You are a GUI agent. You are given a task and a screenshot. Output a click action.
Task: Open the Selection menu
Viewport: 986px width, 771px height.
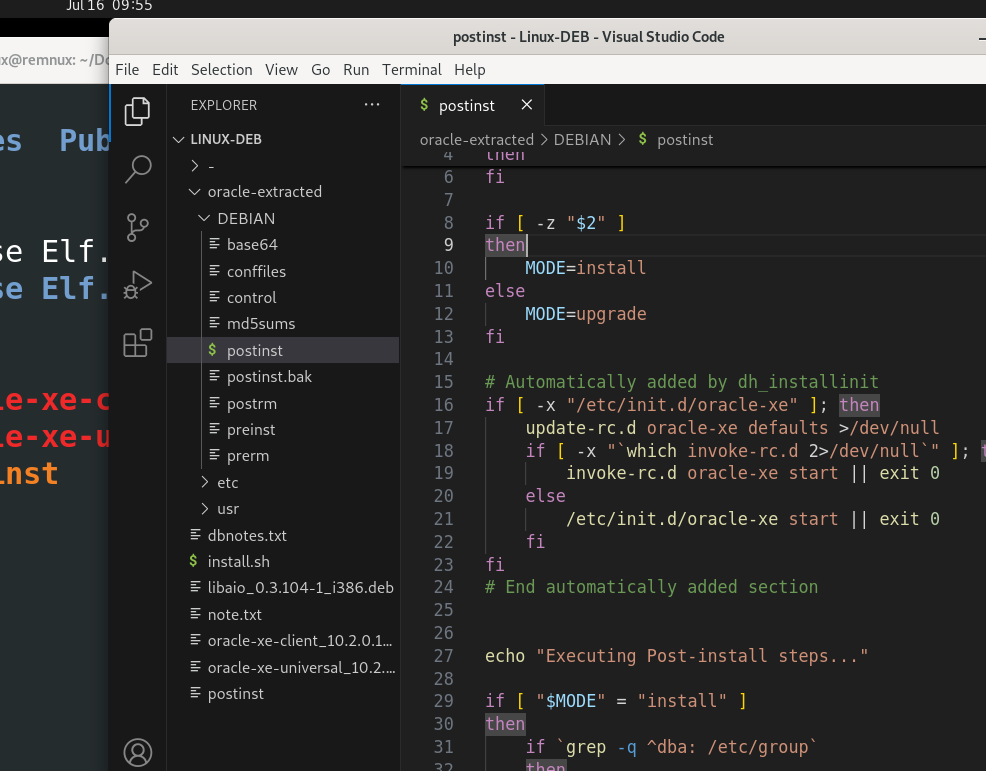coord(221,70)
